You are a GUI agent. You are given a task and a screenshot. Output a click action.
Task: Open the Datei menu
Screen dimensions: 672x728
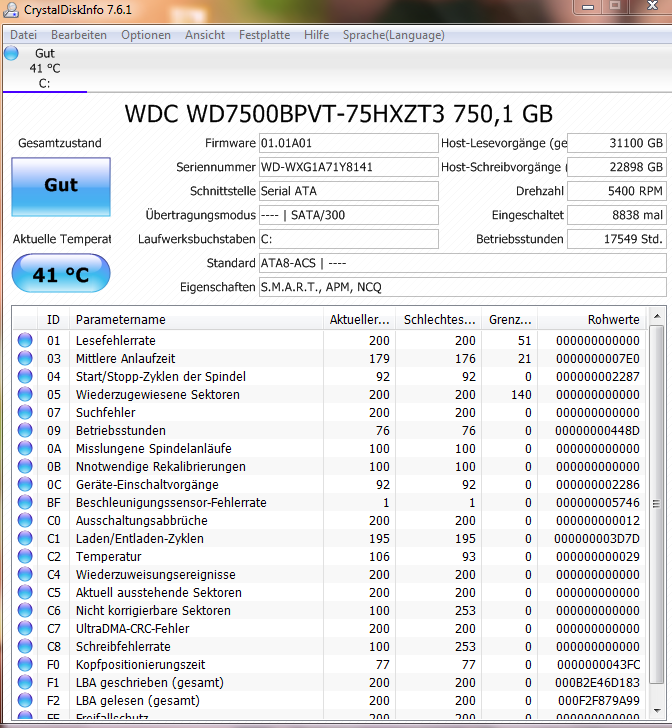(23, 35)
